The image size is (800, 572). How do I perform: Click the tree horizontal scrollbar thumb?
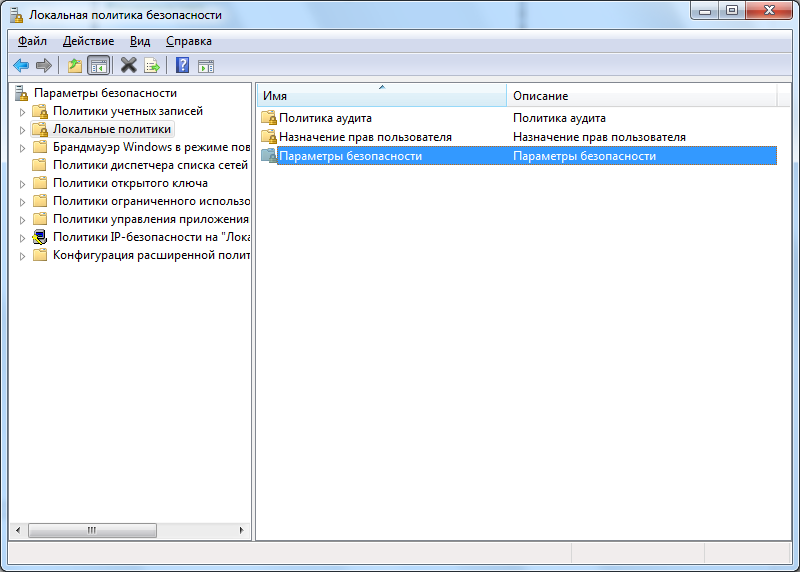point(92,530)
